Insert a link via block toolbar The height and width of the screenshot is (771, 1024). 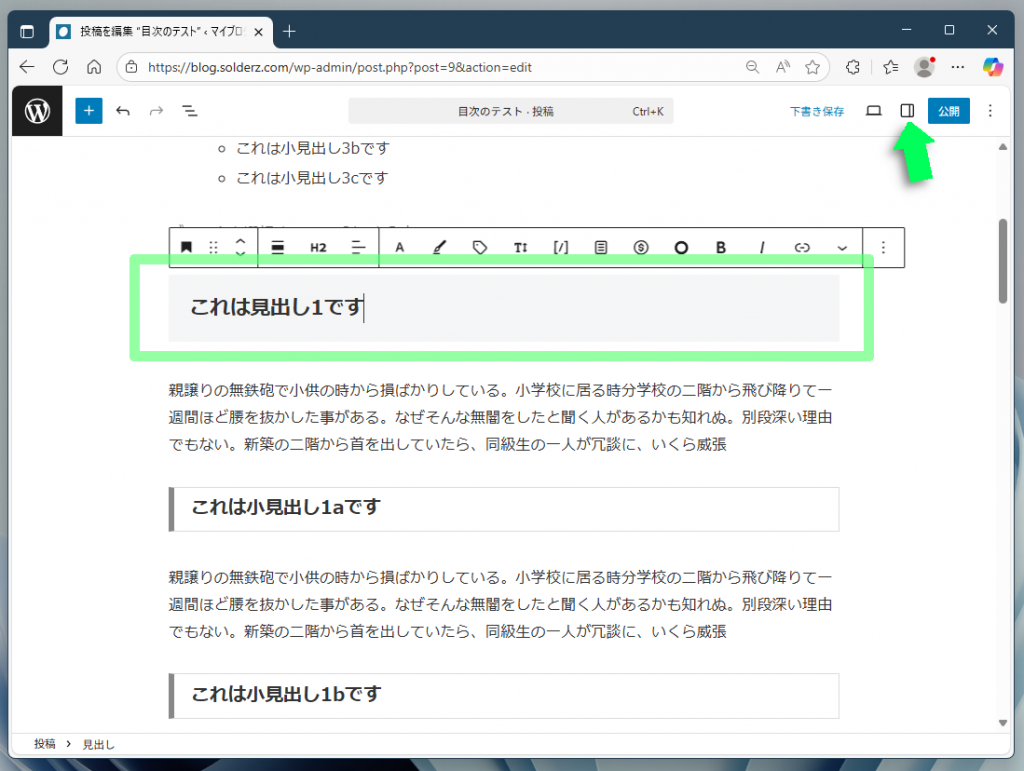pos(802,247)
